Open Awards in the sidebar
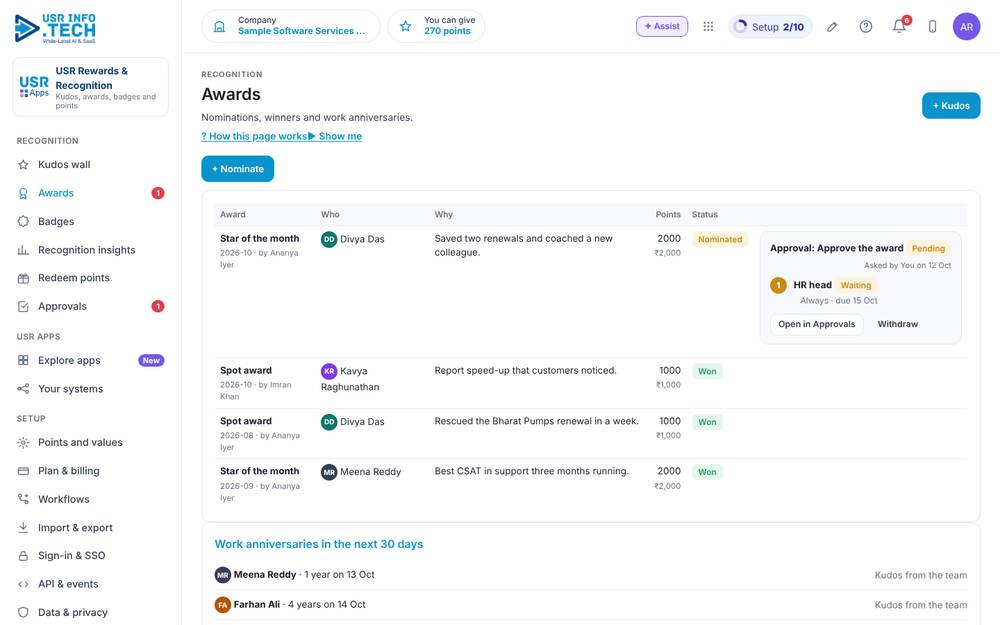The image size is (1000, 625). (x=91, y=193)
